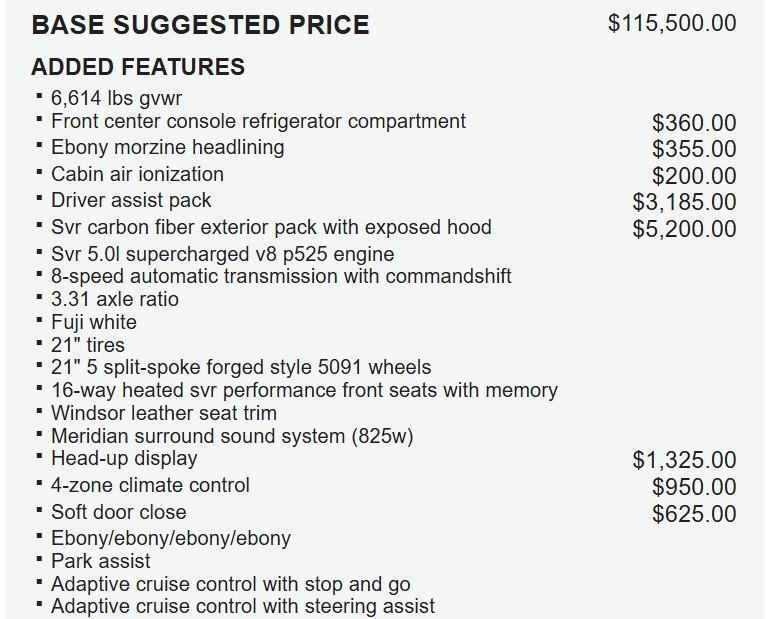Click the $950.00 climate control price

(694, 487)
